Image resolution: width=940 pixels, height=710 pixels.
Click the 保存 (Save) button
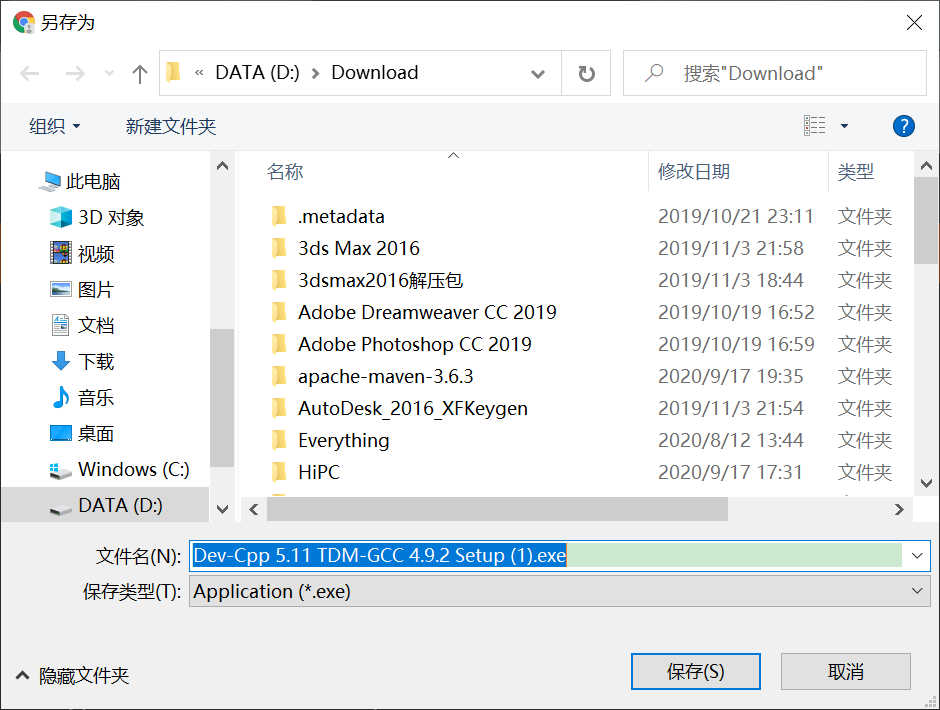pyautogui.click(x=695, y=671)
